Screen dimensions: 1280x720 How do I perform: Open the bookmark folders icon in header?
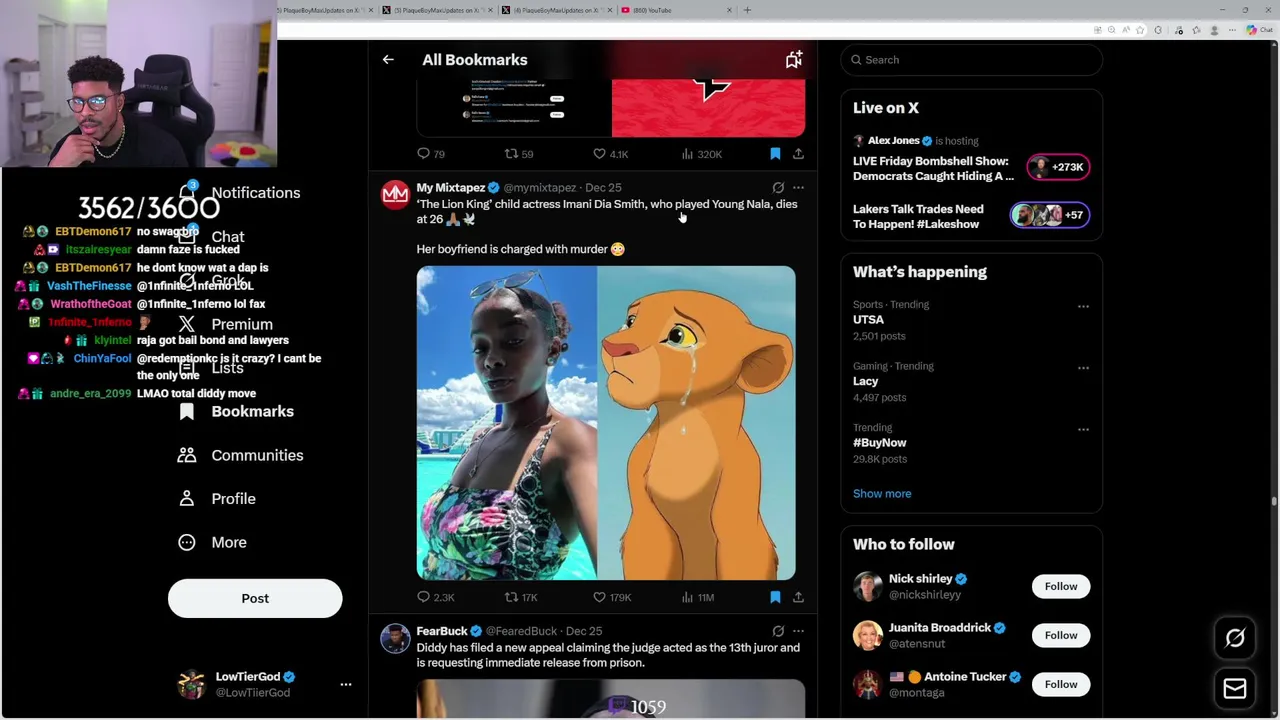[x=794, y=60]
